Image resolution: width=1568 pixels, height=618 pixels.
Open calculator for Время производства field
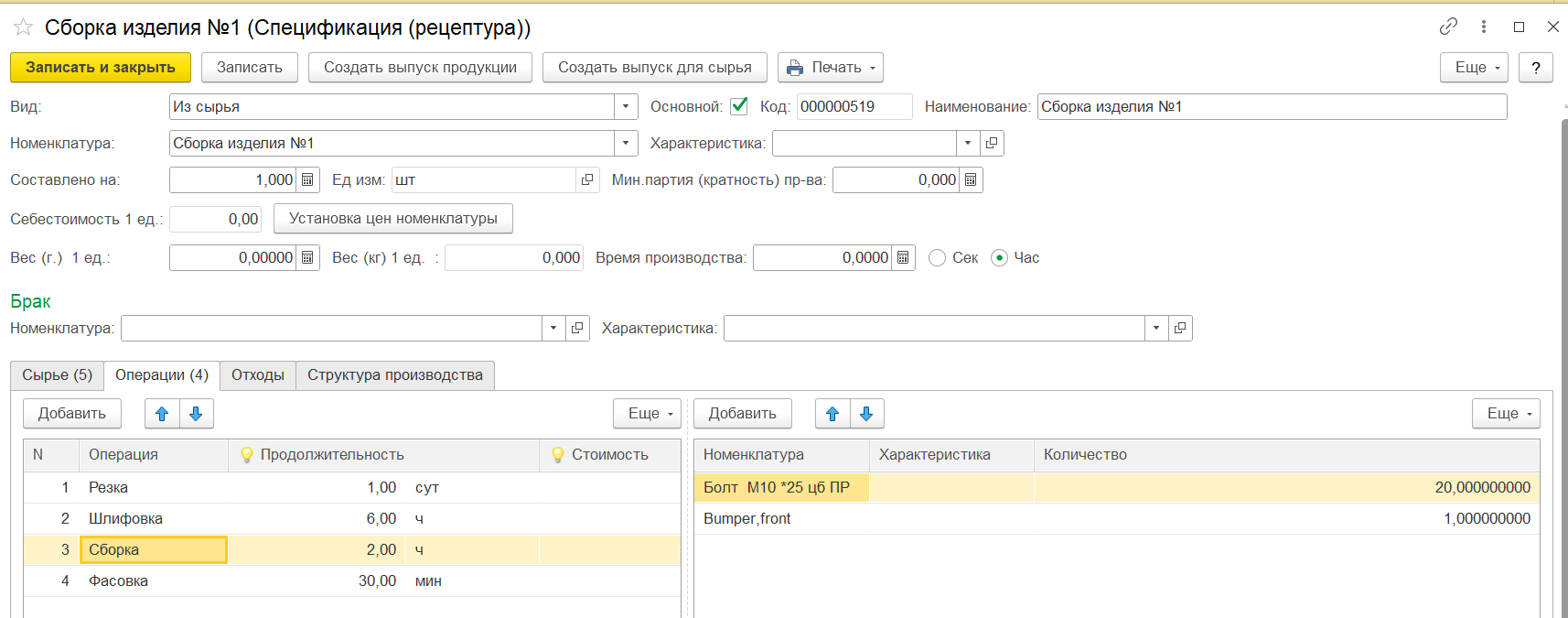(x=903, y=258)
